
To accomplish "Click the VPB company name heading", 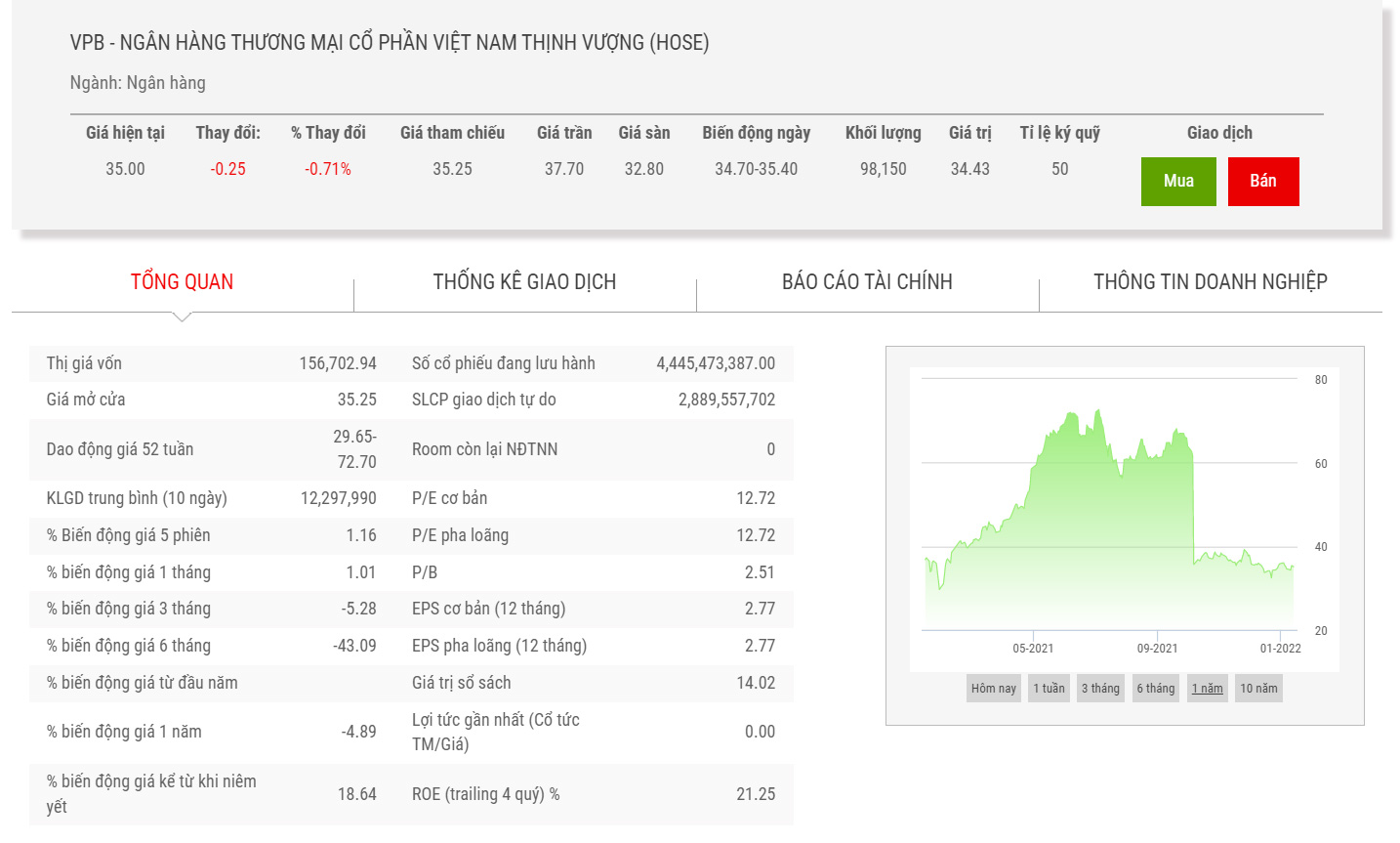I will [x=390, y=43].
